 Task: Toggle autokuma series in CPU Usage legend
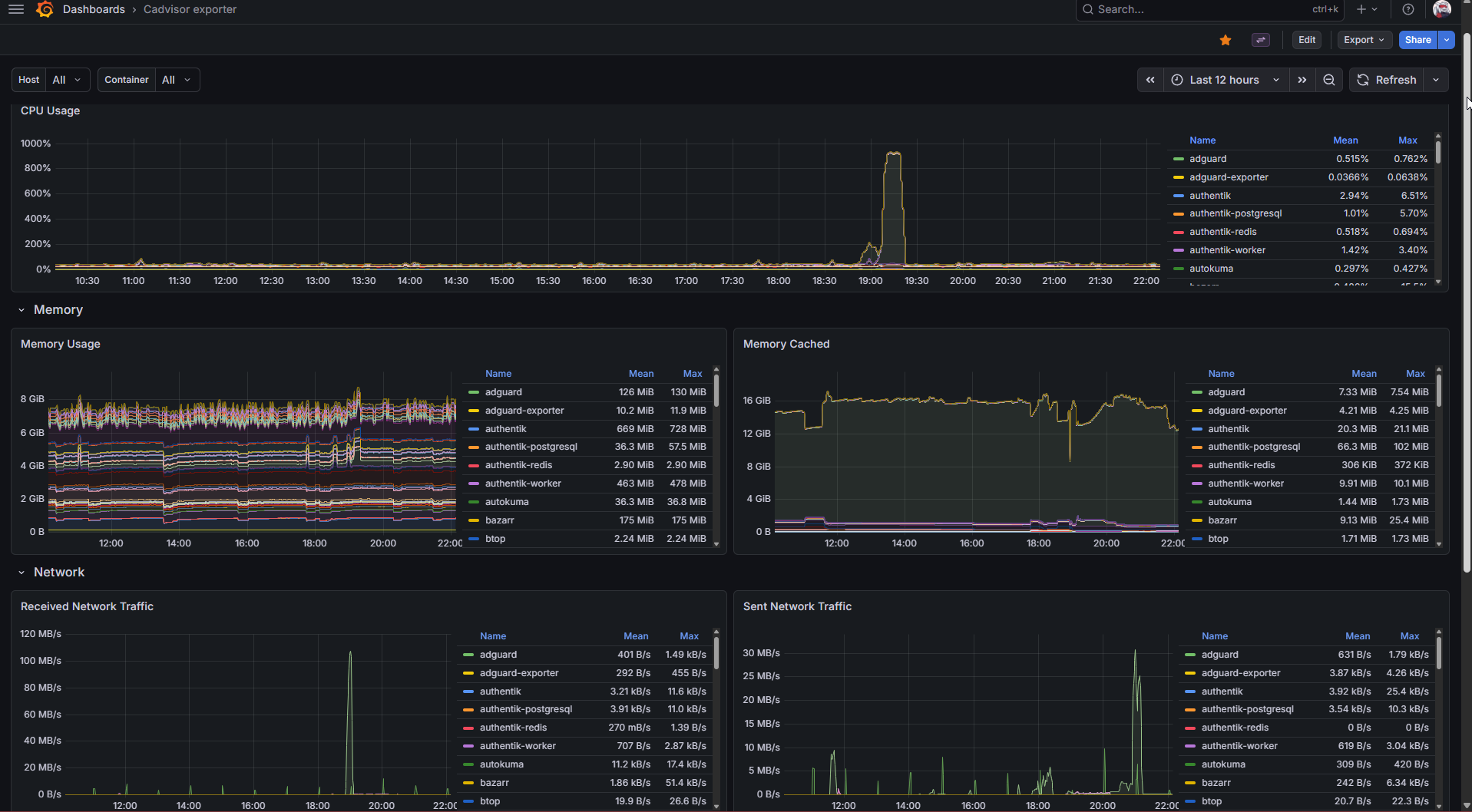pyautogui.click(x=1211, y=269)
